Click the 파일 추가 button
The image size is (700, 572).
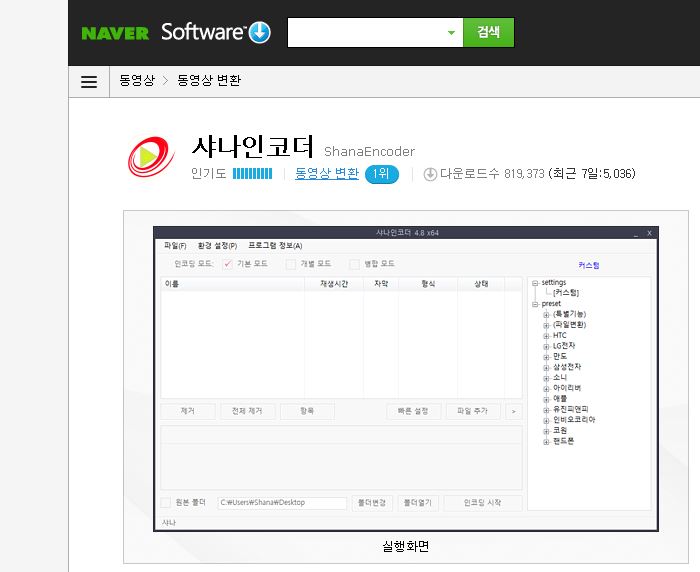tap(473, 411)
